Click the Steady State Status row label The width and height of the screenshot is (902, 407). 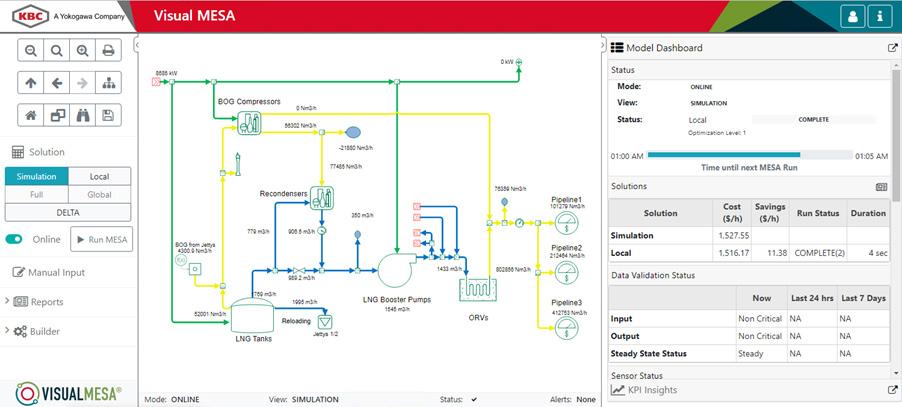click(x=648, y=354)
